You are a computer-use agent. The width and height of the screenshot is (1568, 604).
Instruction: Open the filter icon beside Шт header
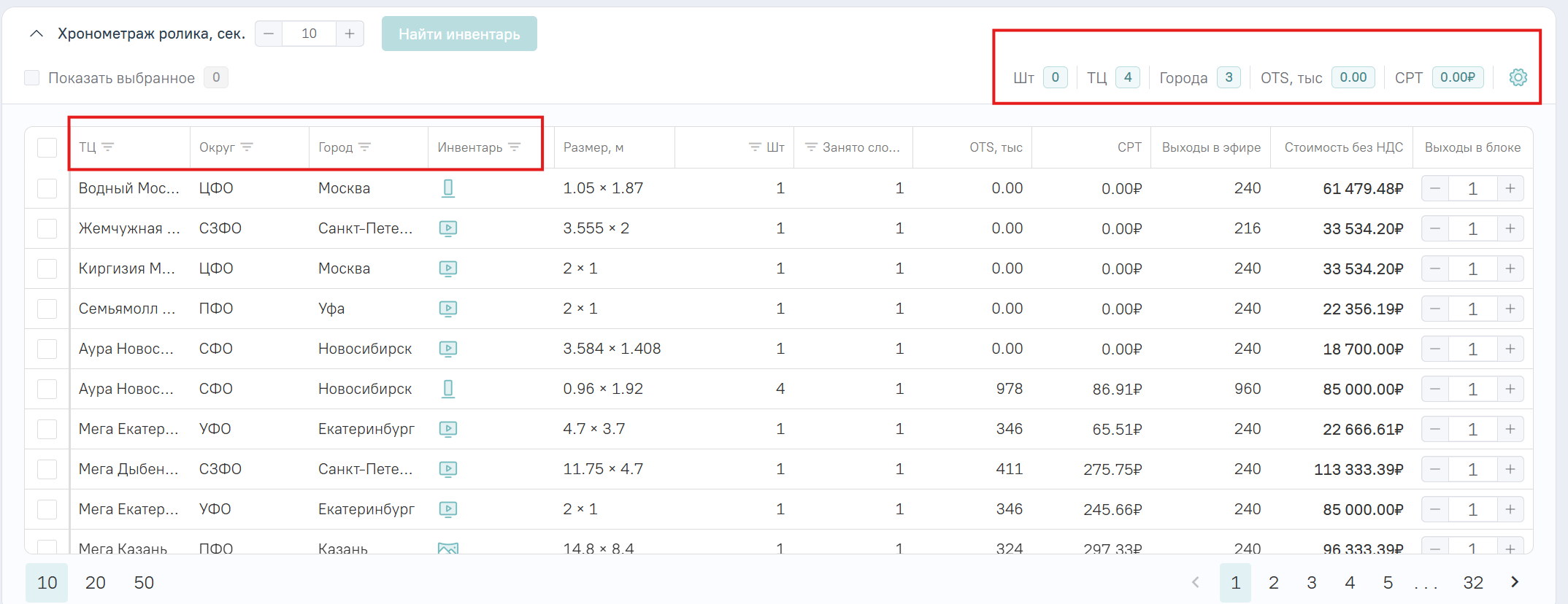click(755, 147)
